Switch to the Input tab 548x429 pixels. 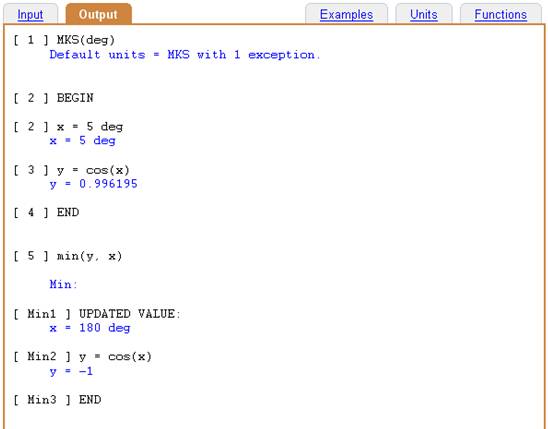[x=30, y=15]
